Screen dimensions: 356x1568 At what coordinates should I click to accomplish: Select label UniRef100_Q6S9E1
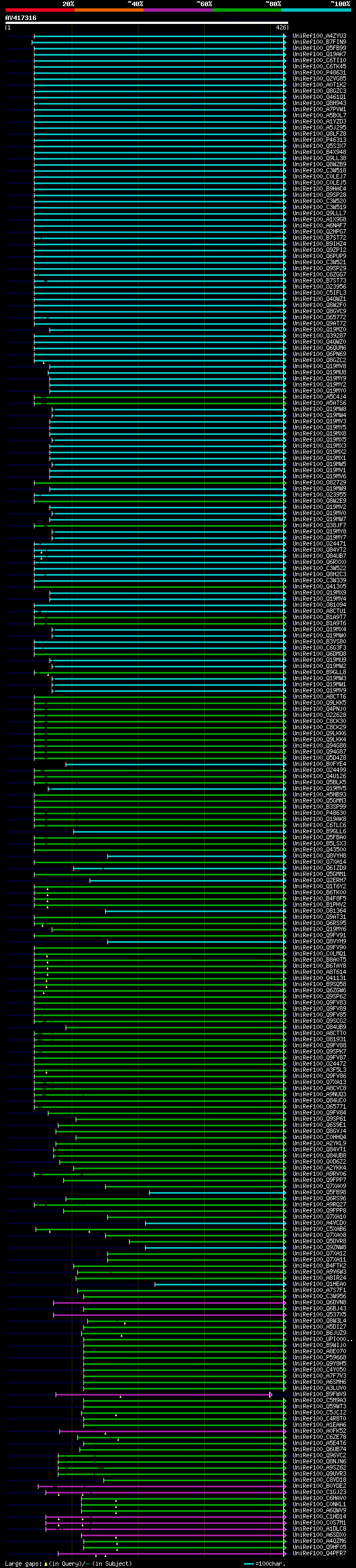[319, 1125]
